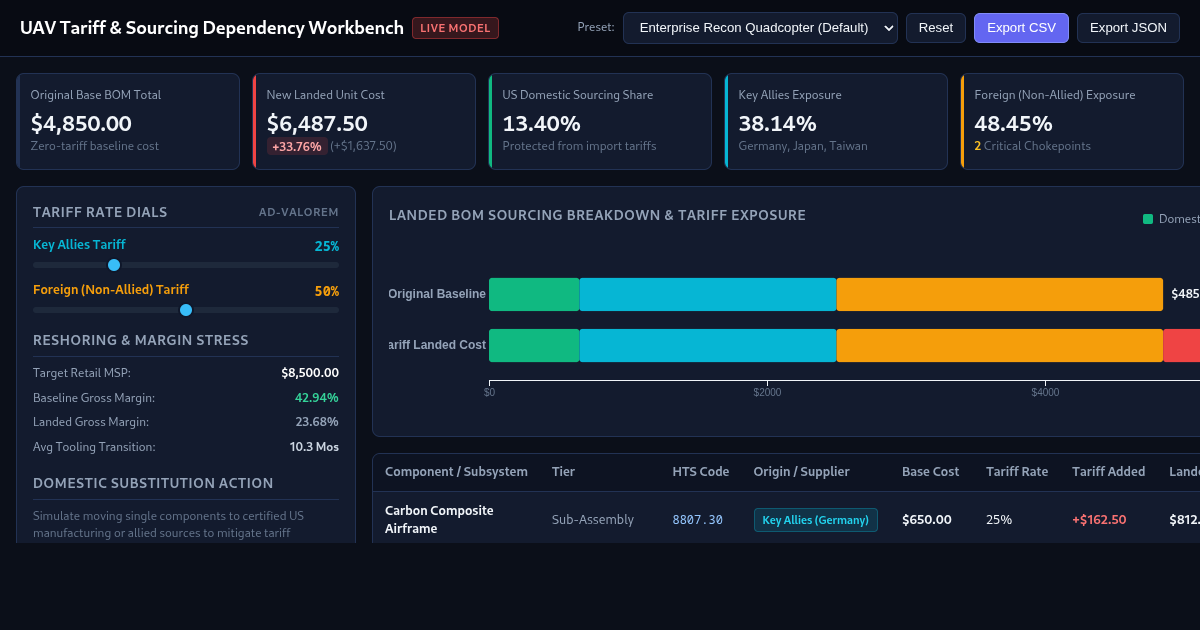
Task: Click orange foreign segment of Tariff Landed Cost bar
Action: [1000, 345]
